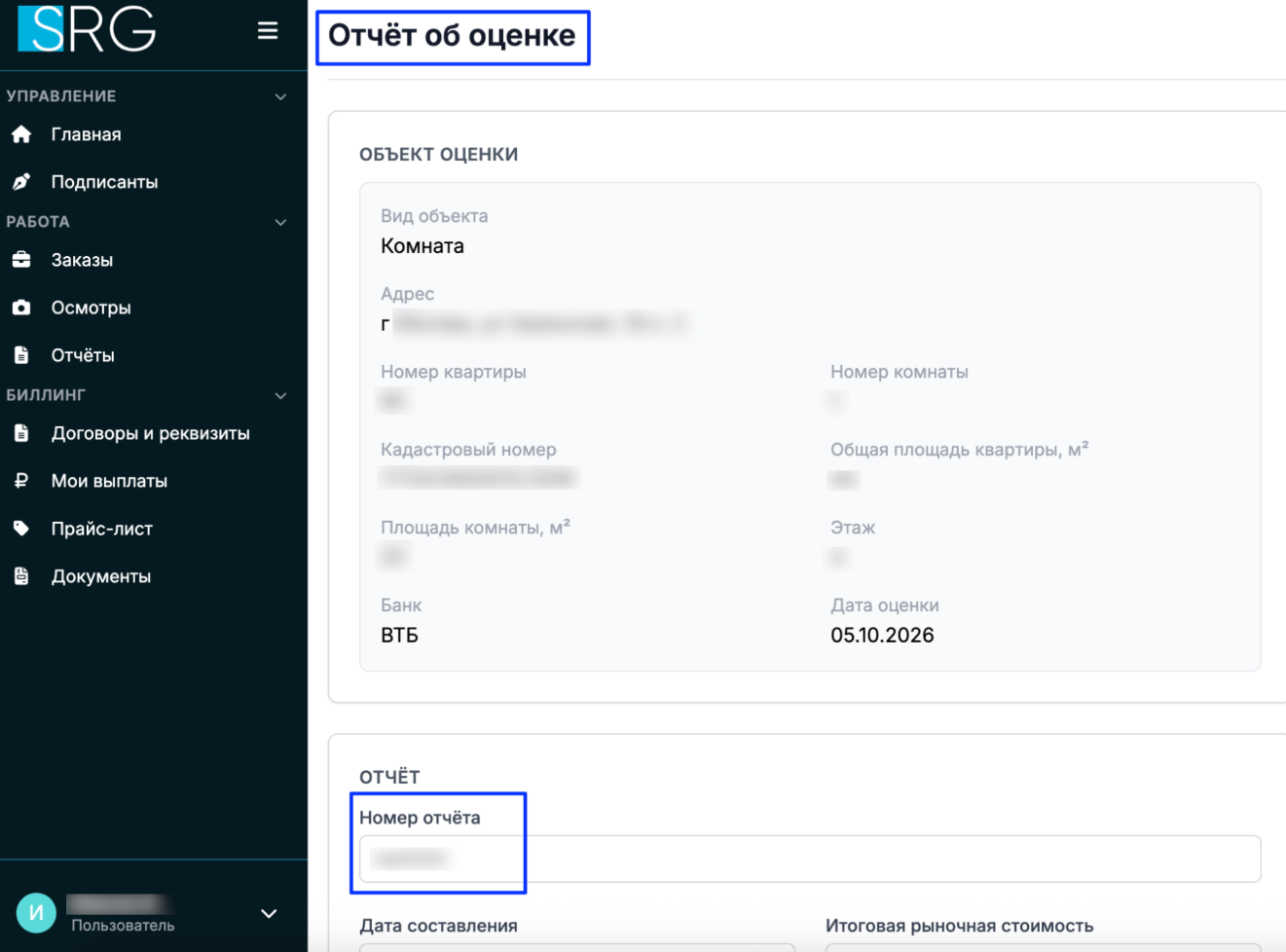Click the clipboard icon beside Документы
The height and width of the screenshot is (952, 1286).
(x=21, y=576)
